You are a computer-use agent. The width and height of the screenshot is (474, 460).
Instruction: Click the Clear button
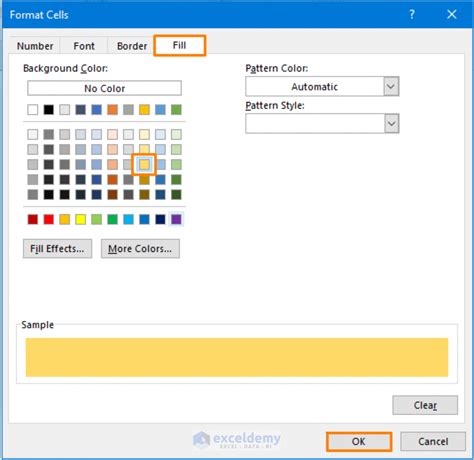425,405
